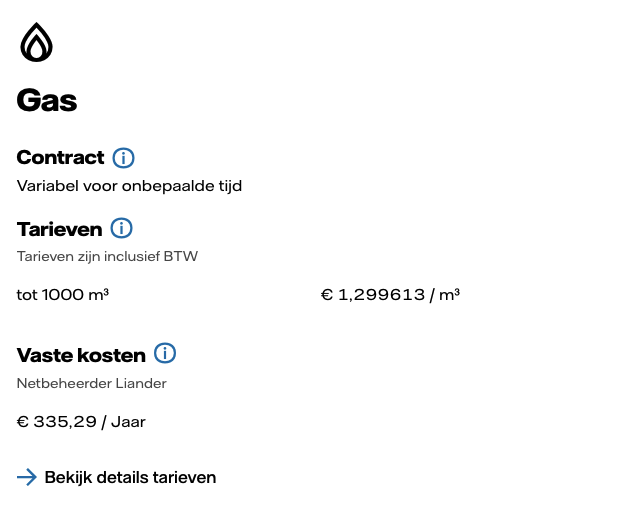Click the gas flame icon
620x520 pixels.
pos(36,42)
